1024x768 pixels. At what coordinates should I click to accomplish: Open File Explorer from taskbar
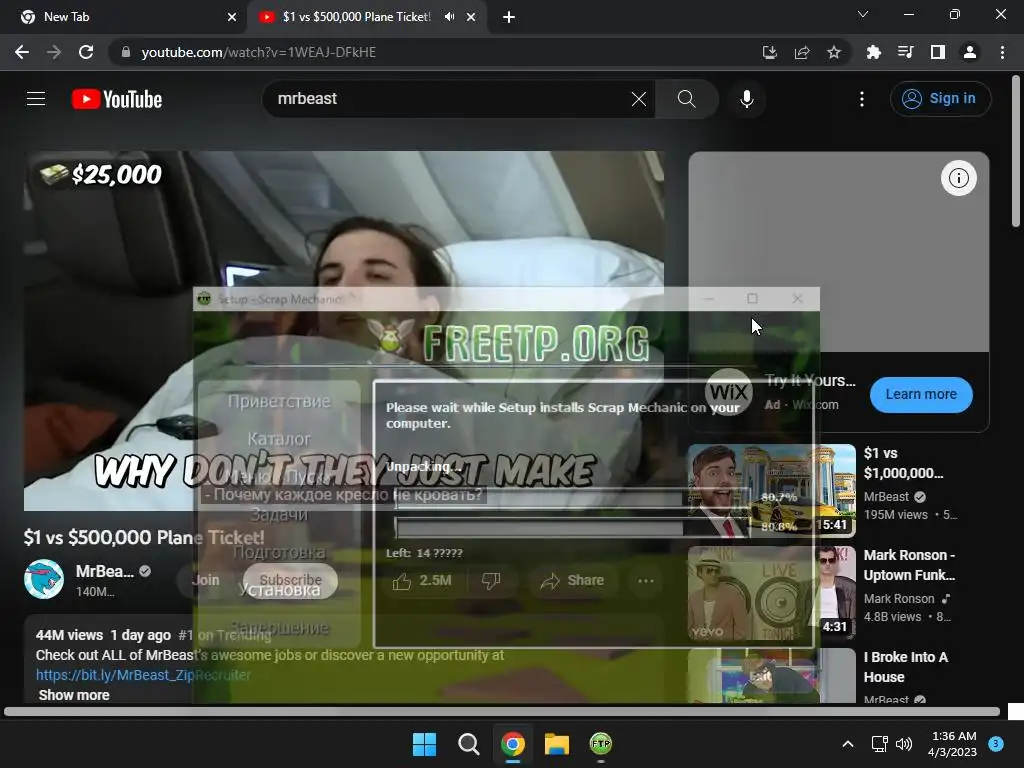click(557, 744)
